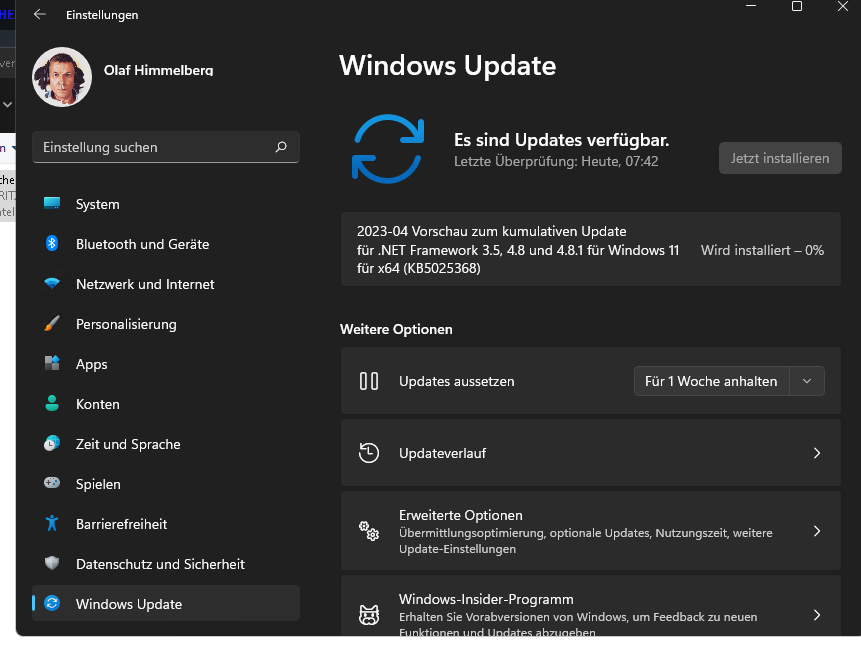Click the Wird installiert – 0% status
Screen dimensions: 861x650
pyautogui.click(x=762, y=250)
